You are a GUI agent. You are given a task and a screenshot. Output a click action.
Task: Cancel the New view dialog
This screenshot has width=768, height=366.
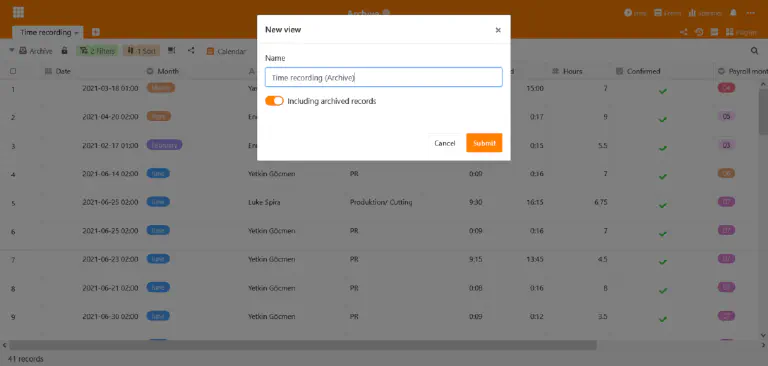[x=444, y=143]
